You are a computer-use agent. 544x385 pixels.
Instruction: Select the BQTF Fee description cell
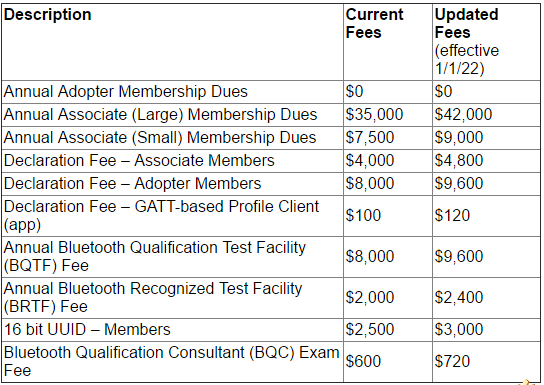coord(172,257)
